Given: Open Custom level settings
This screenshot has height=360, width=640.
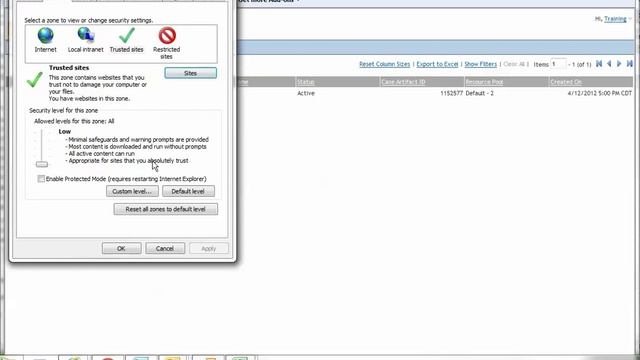Looking at the screenshot, I should [132, 191].
